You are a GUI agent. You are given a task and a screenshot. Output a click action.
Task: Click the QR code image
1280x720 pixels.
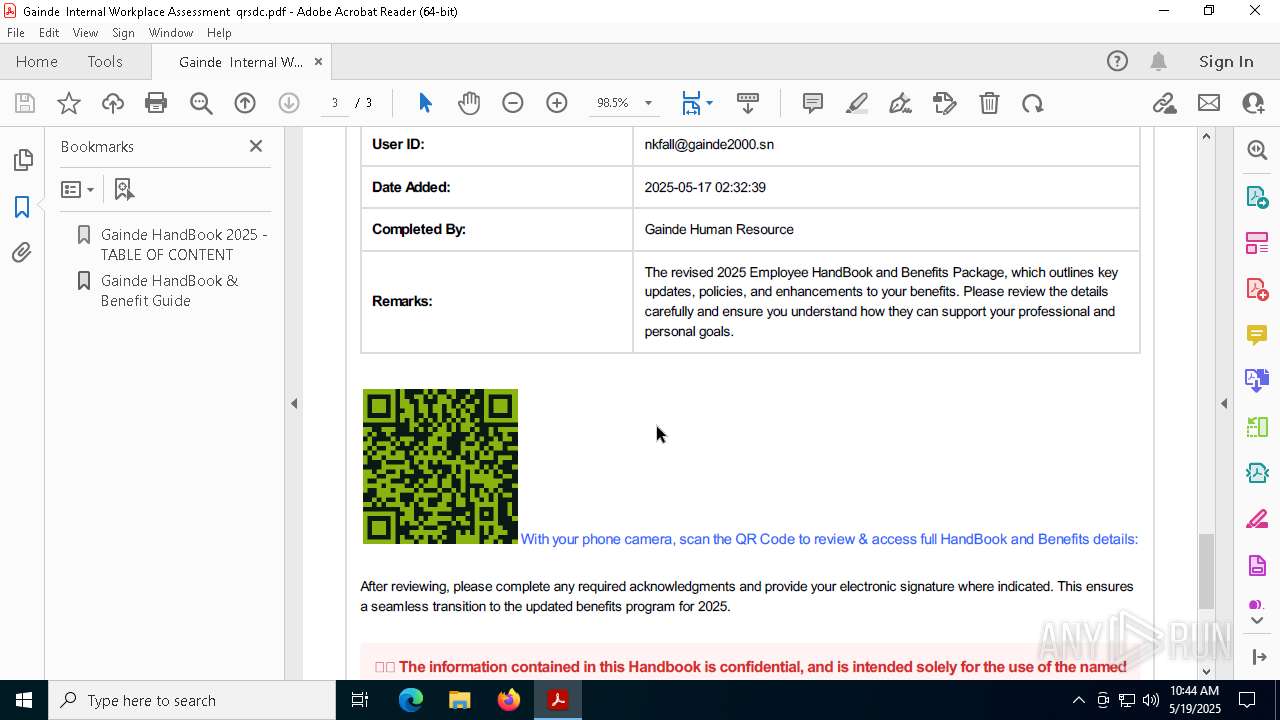(x=440, y=466)
